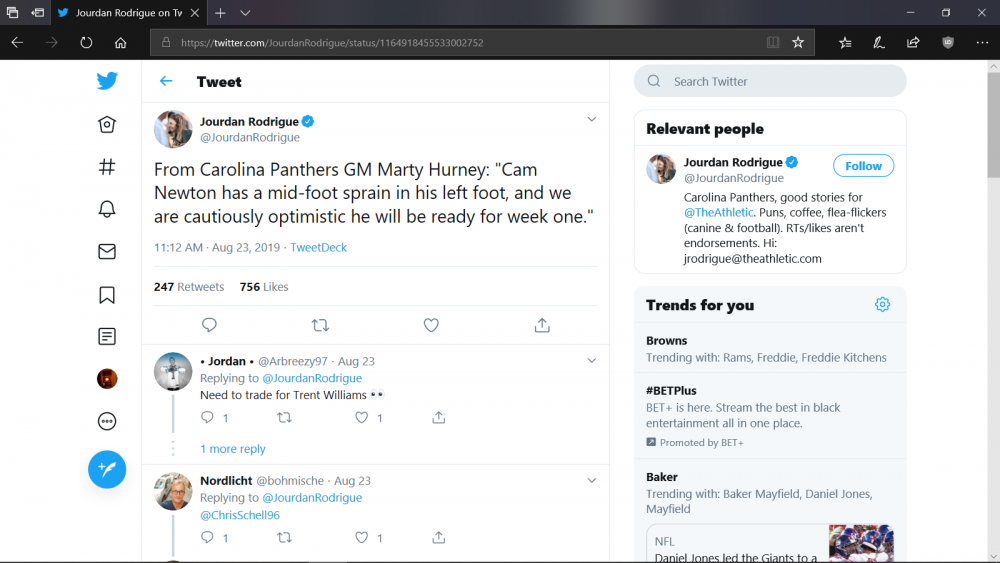Open the profile avatar in the sidebar
The width and height of the screenshot is (1000, 563).
107,379
